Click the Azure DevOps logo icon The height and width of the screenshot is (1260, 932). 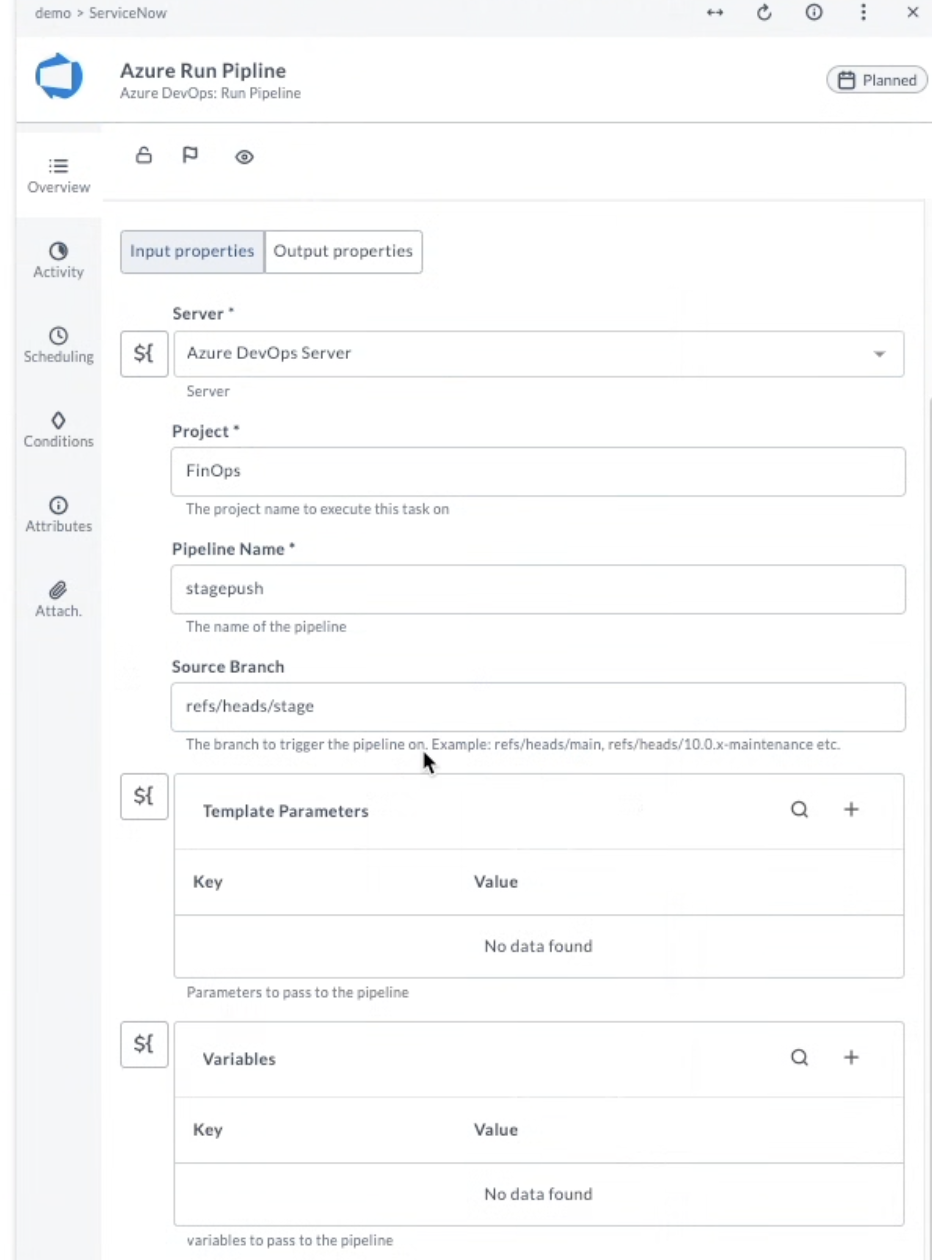tap(59, 77)
